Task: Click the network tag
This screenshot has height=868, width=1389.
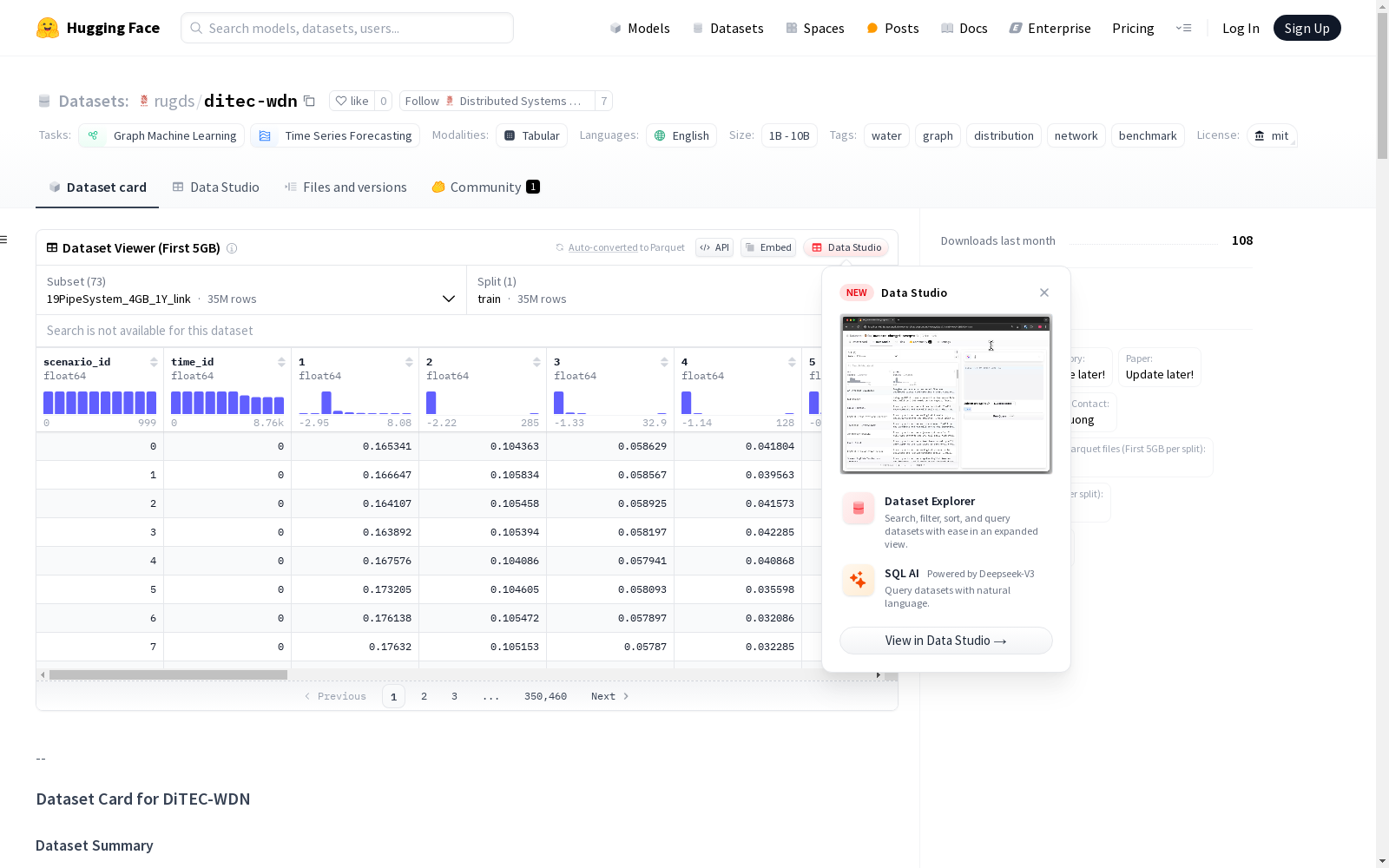Action: (1076, 135)
